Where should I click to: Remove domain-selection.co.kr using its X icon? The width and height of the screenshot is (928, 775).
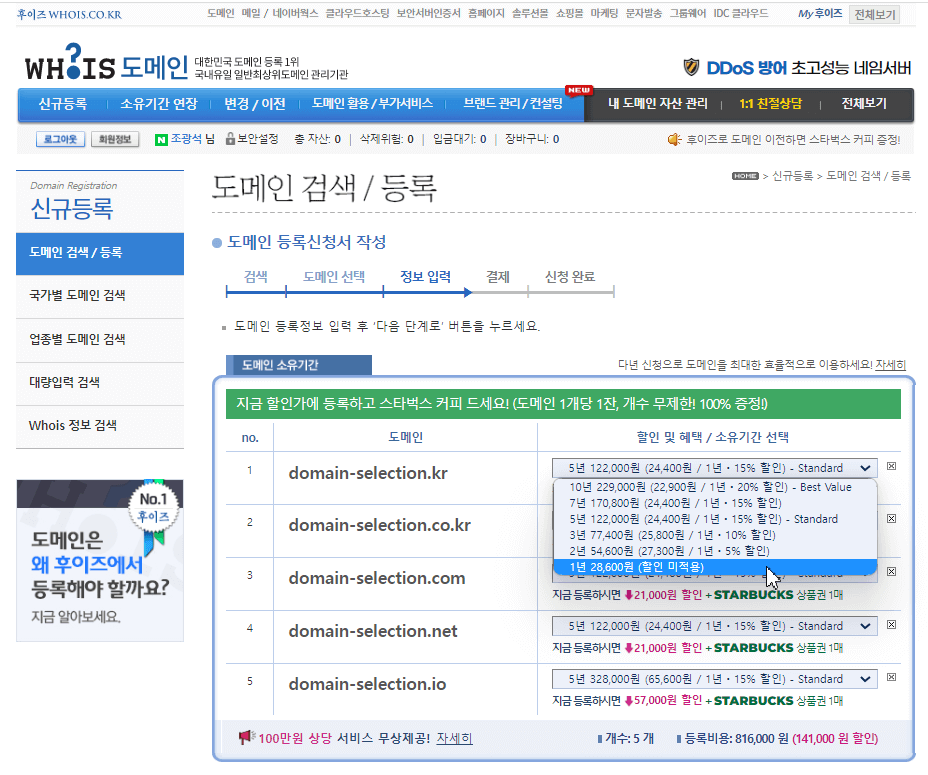click(x=889, y=520)
